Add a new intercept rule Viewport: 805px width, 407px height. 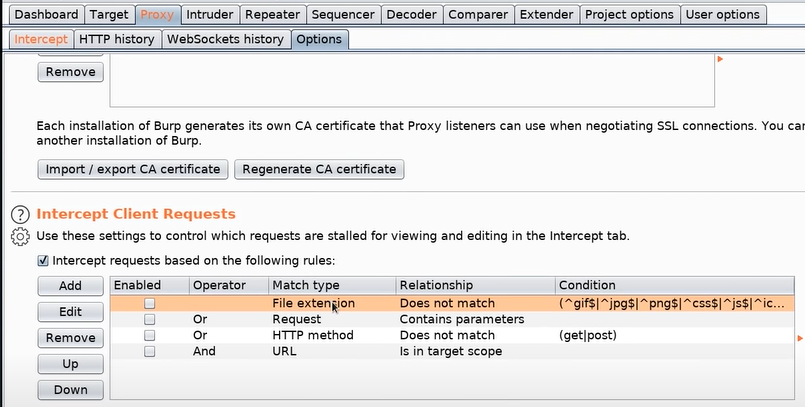70,286
